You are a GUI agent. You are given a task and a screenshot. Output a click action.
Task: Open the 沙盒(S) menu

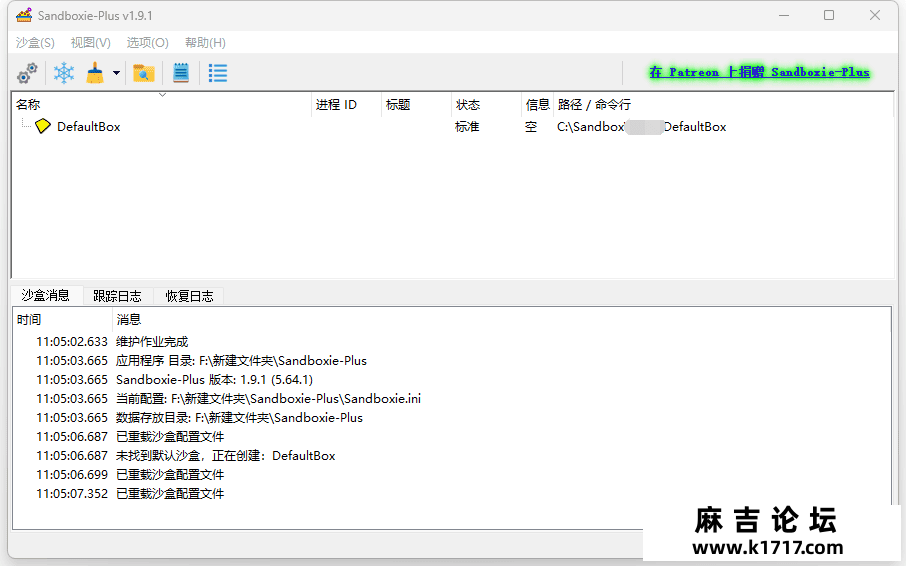[35, 43]
